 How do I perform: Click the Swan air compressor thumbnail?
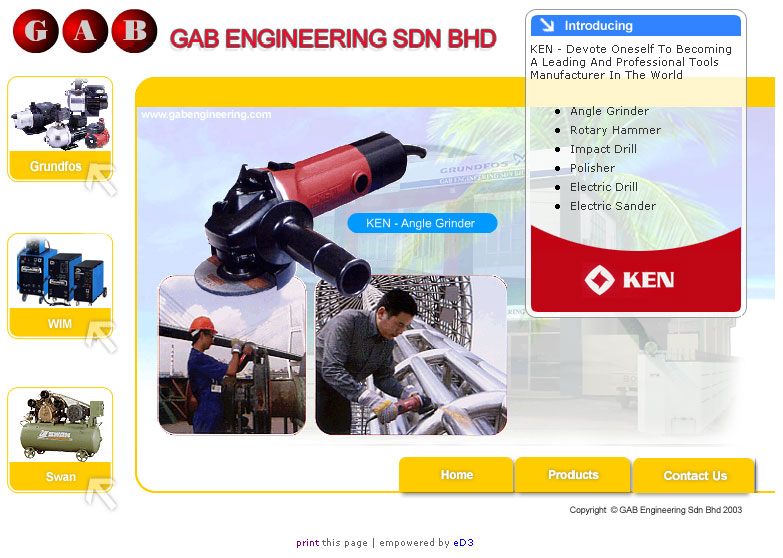[x=60, y=426]
